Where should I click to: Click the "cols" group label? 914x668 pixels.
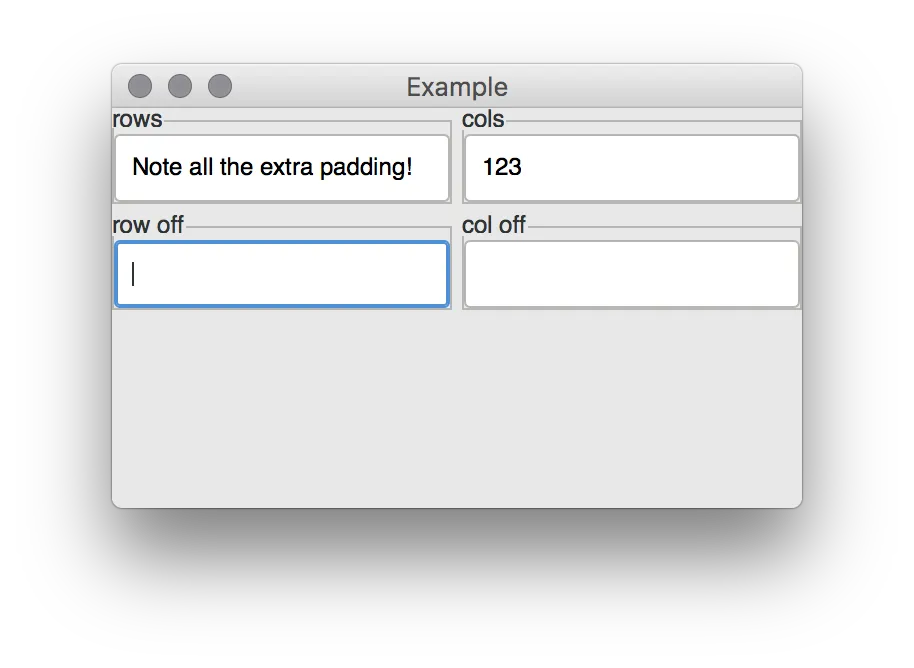pos(483,119)
